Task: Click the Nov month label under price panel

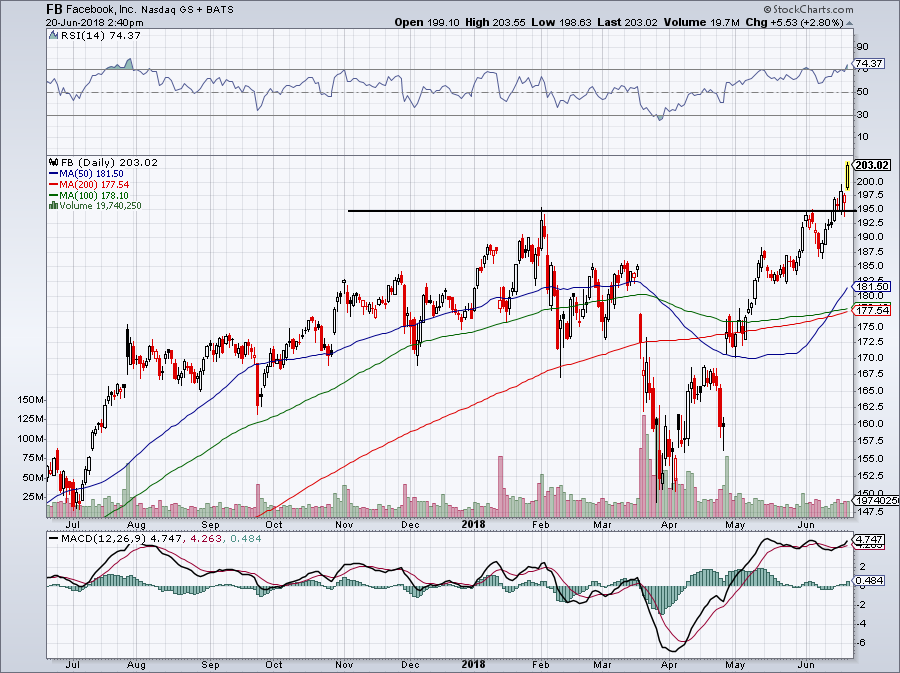Action: 344,524
